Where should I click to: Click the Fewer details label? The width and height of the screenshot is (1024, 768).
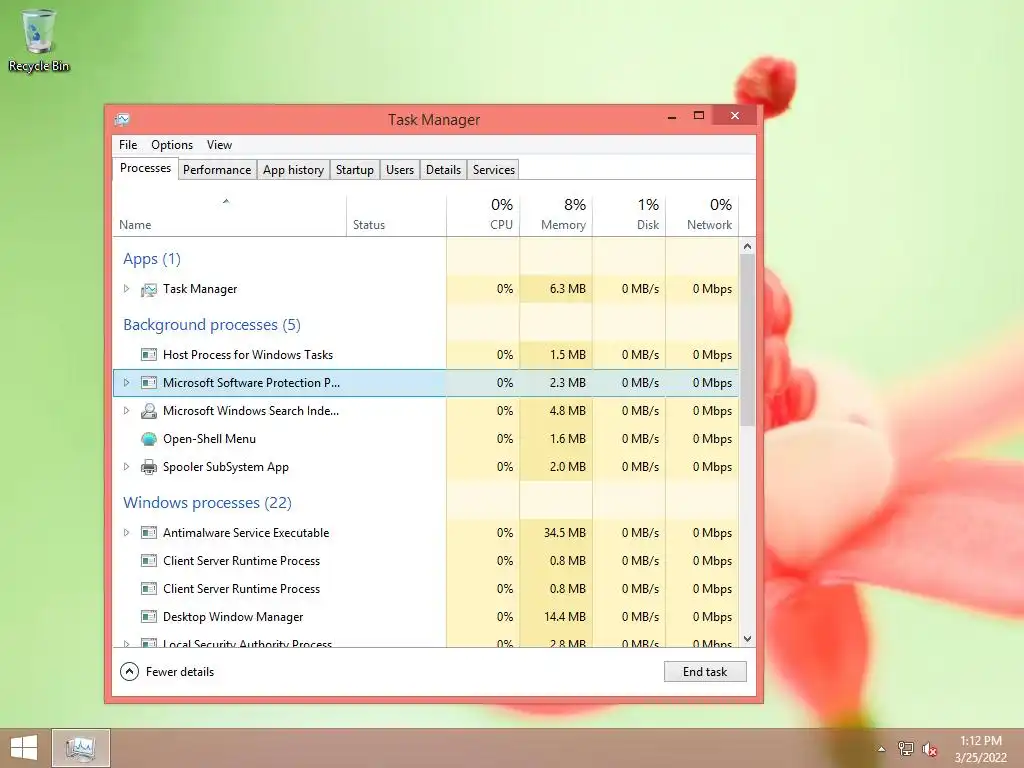pos(180,672)
